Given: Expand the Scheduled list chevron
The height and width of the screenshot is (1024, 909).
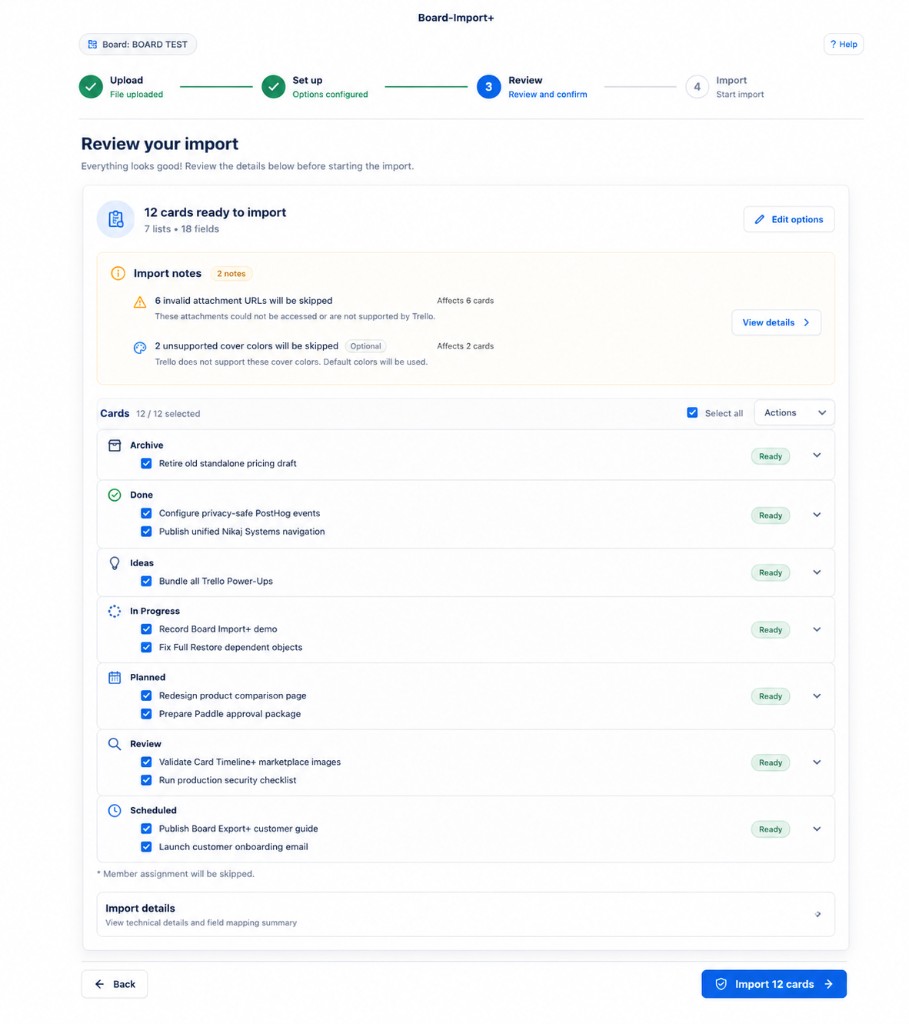Looking at the screenshot, I should pyautogui.click(x=817, y=829).
